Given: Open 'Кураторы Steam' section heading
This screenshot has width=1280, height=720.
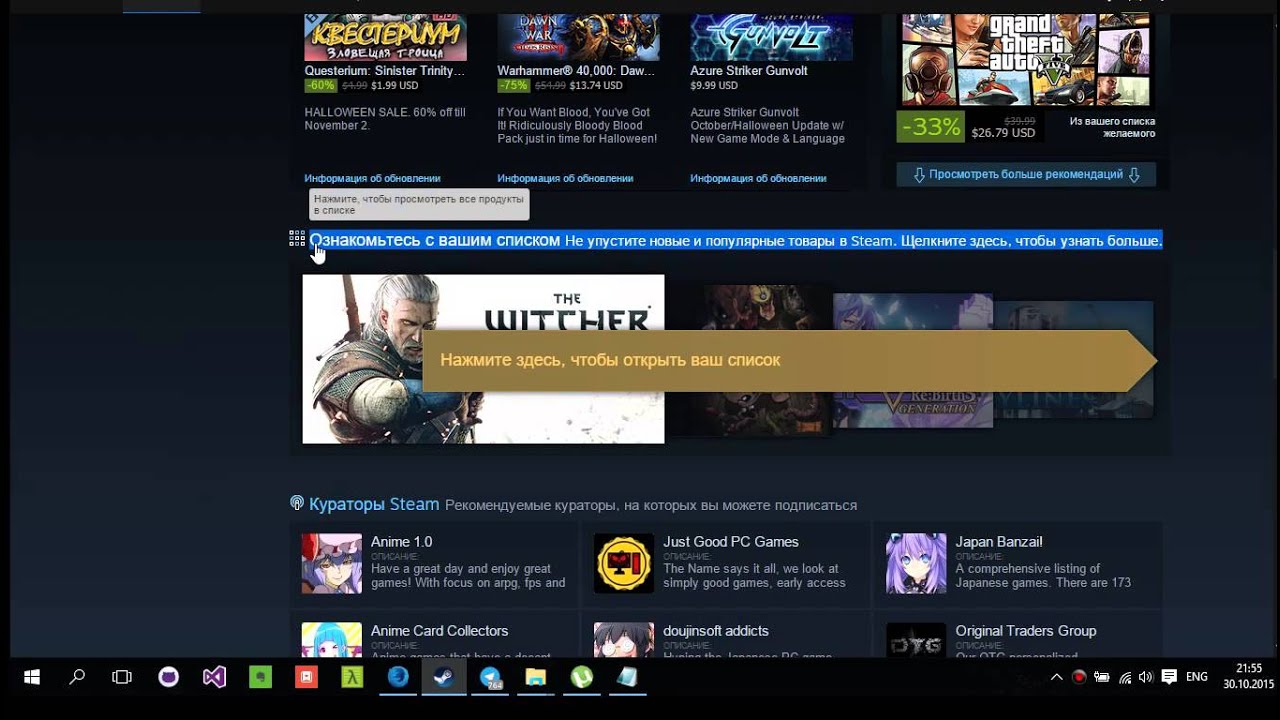Looking at the screenshot, I should pyautogui.click(x=374, y=504).
